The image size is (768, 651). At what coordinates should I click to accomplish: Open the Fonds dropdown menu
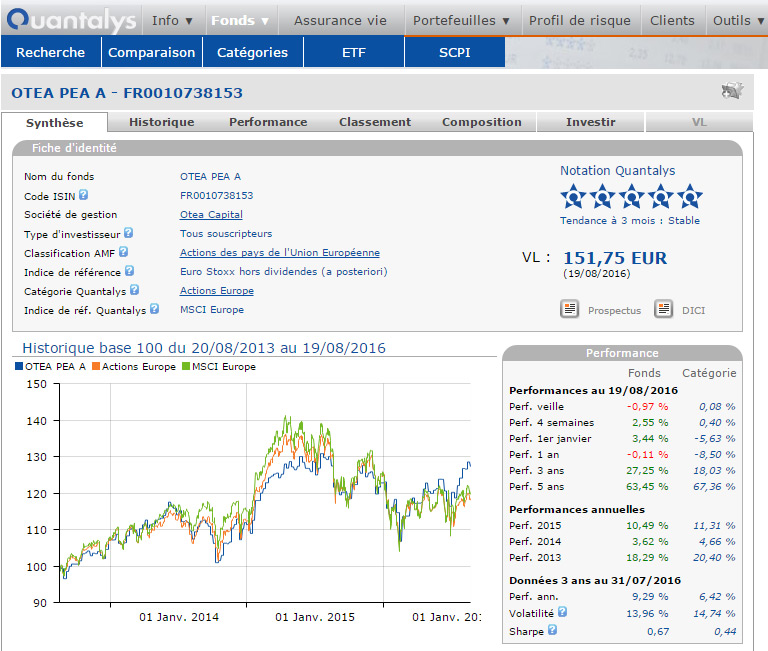click(x=239, y=20)
